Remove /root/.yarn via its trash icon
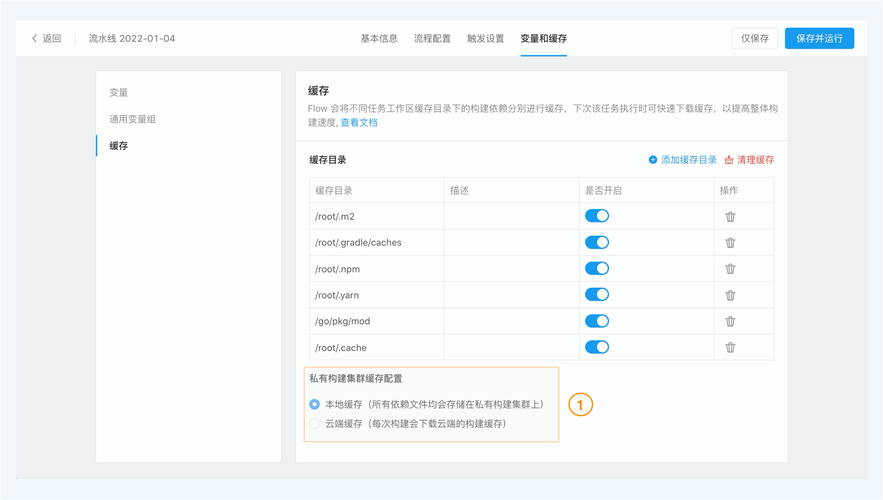883x500 pixels. pos(730,295)
